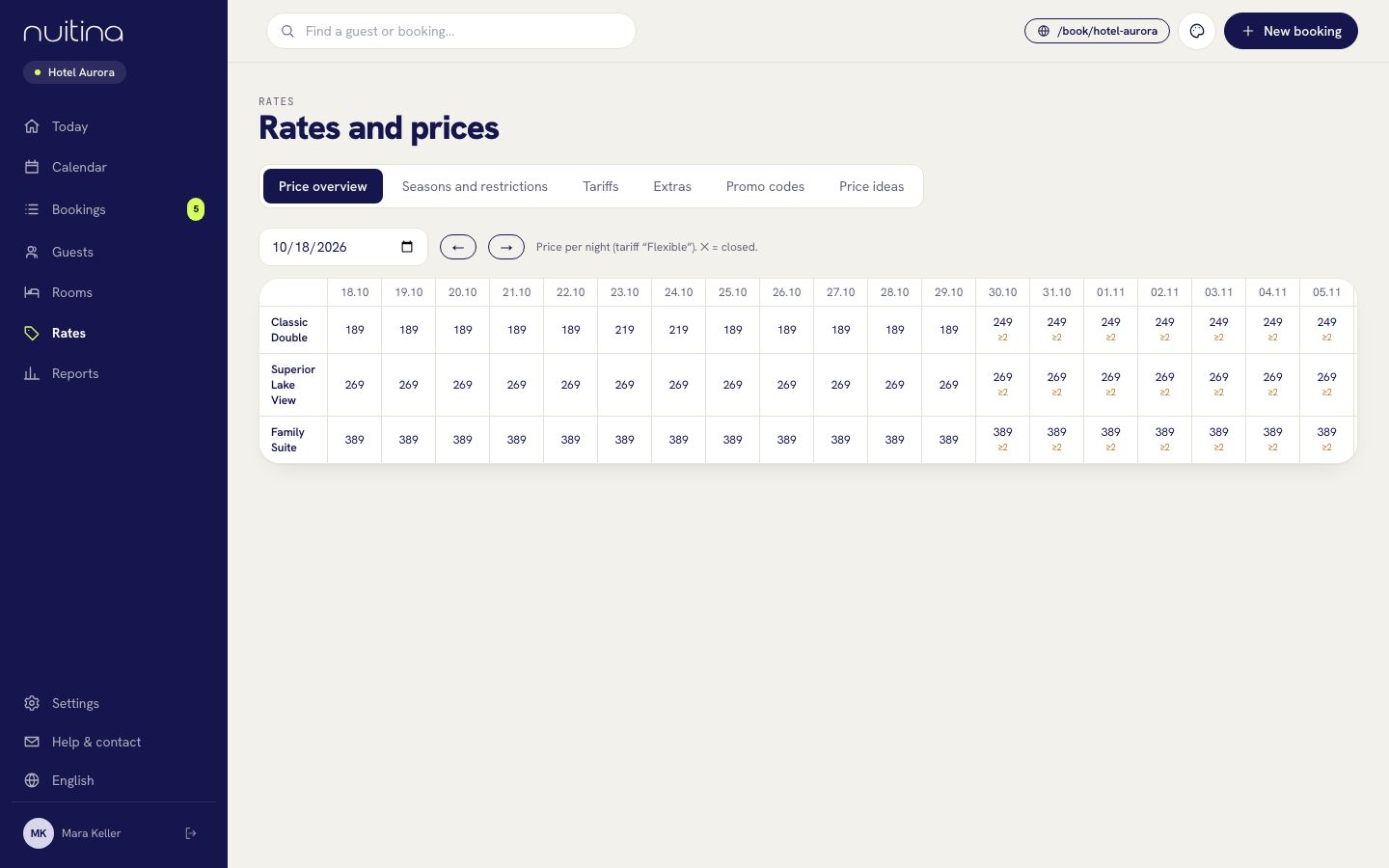1389x868 pixels.
Task: Select the Price ideas tab
Action: pos(871,186)
